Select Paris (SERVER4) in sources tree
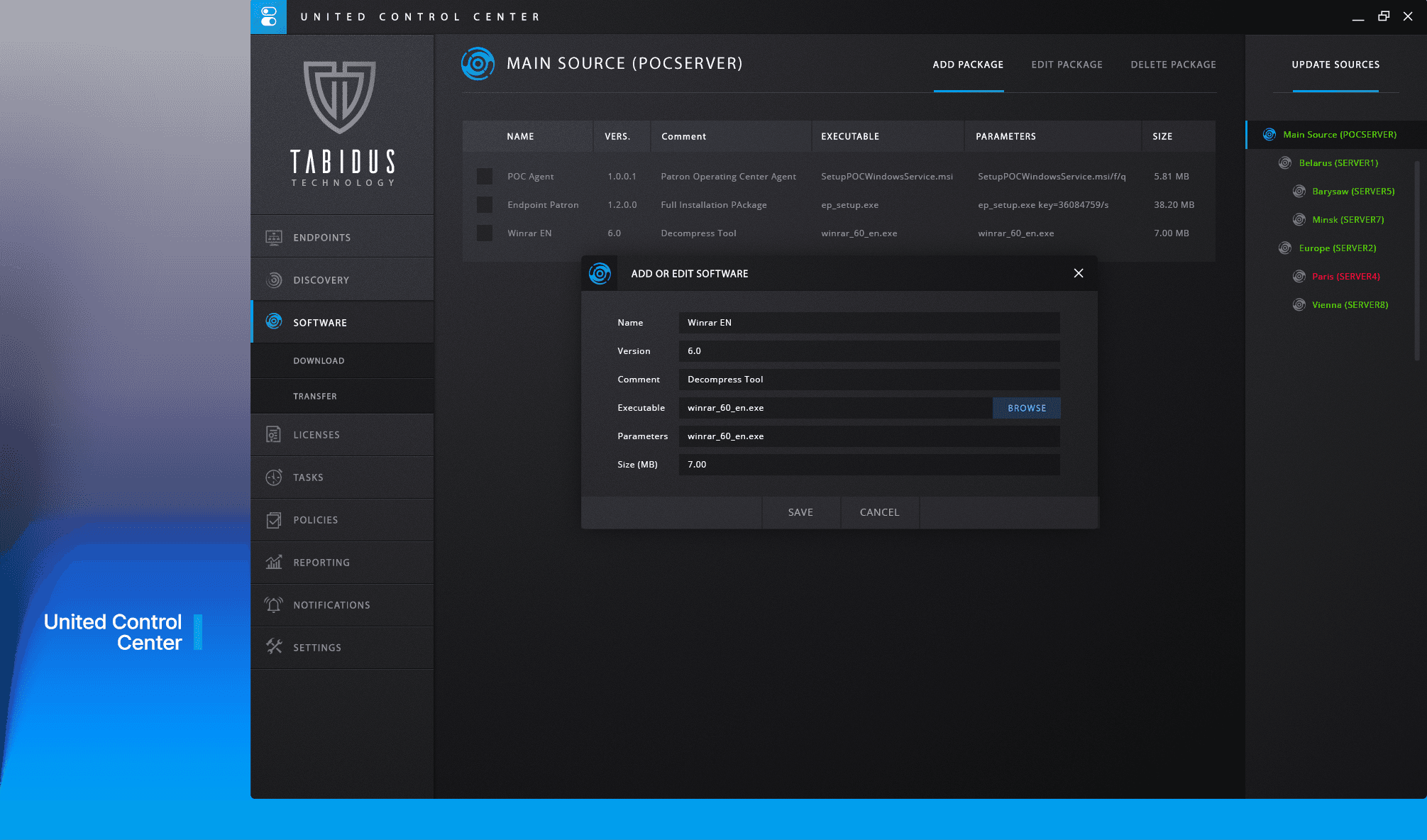 1345,277
